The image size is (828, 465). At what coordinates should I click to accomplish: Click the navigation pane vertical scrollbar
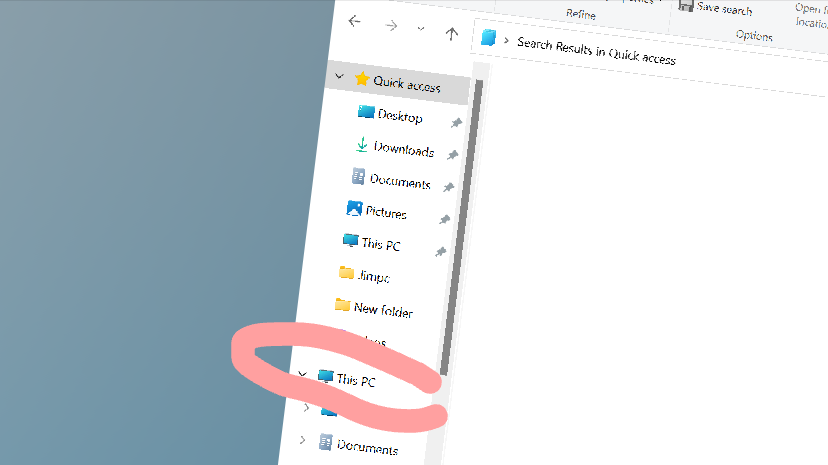coord(463,227)
